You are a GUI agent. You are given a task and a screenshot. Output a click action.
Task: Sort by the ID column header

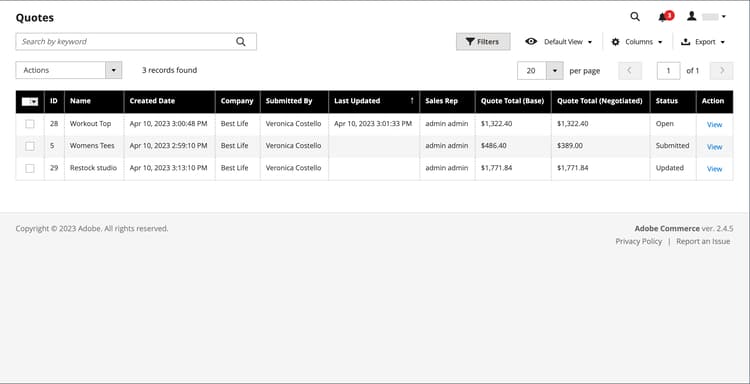tap(54, 101)
